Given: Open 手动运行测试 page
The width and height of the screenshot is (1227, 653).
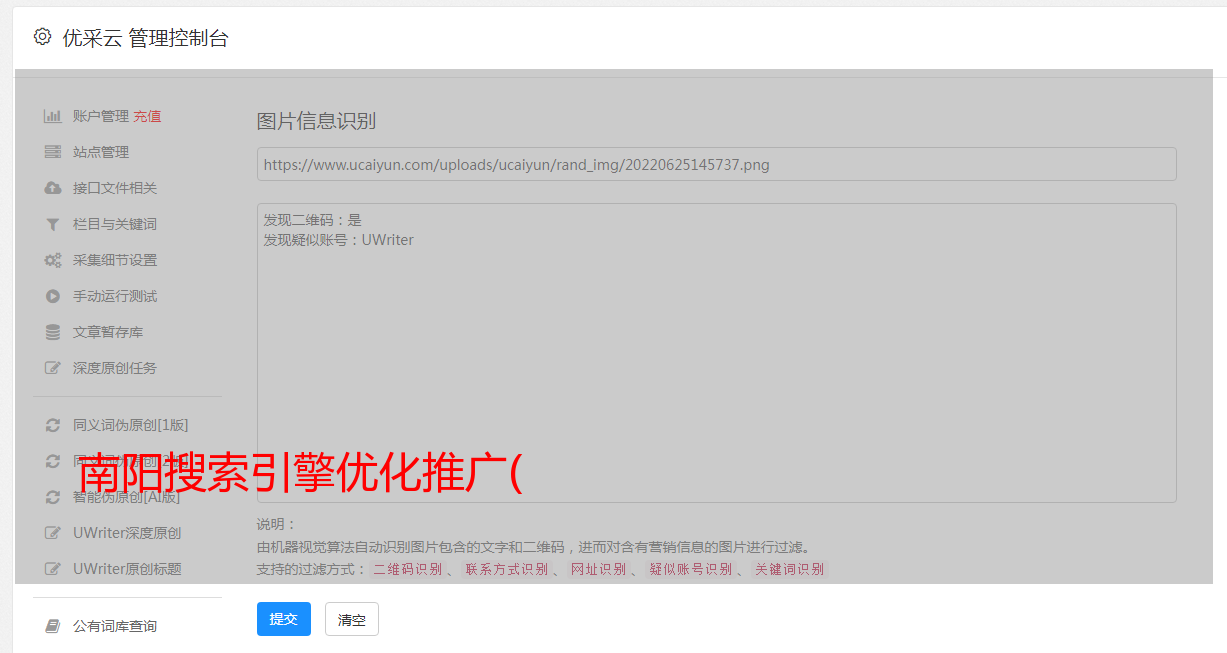Looking at the screenshot, I should (115, 296).
